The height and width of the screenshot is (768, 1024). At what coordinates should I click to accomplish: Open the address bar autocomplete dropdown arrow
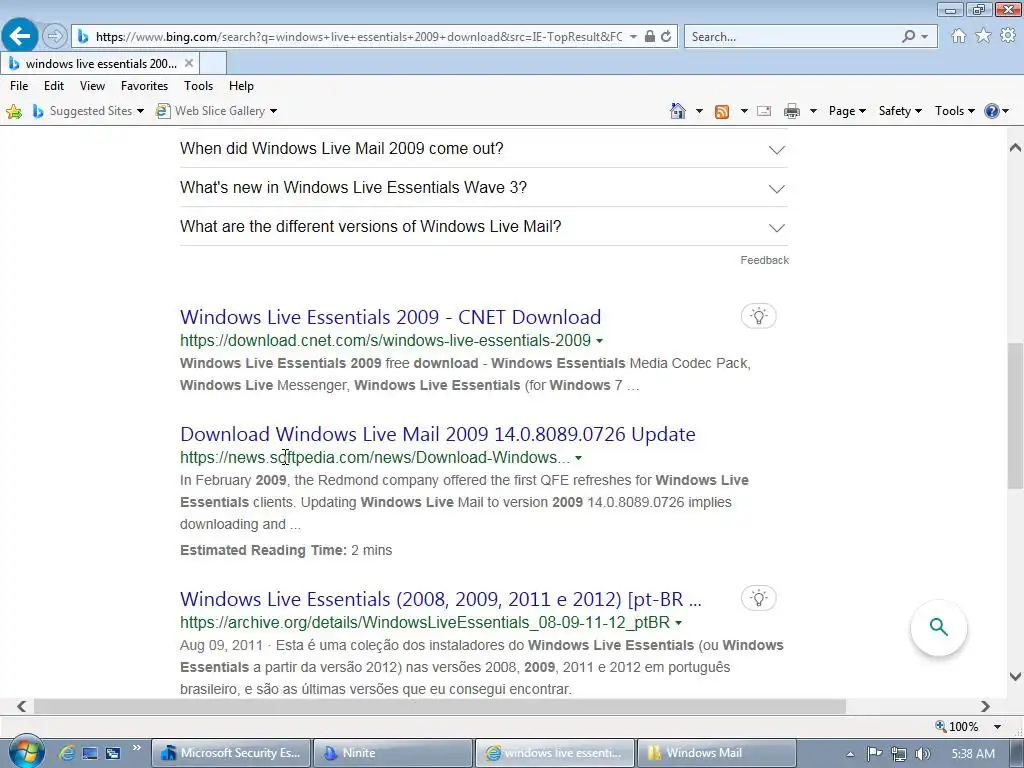pos(633,37)
